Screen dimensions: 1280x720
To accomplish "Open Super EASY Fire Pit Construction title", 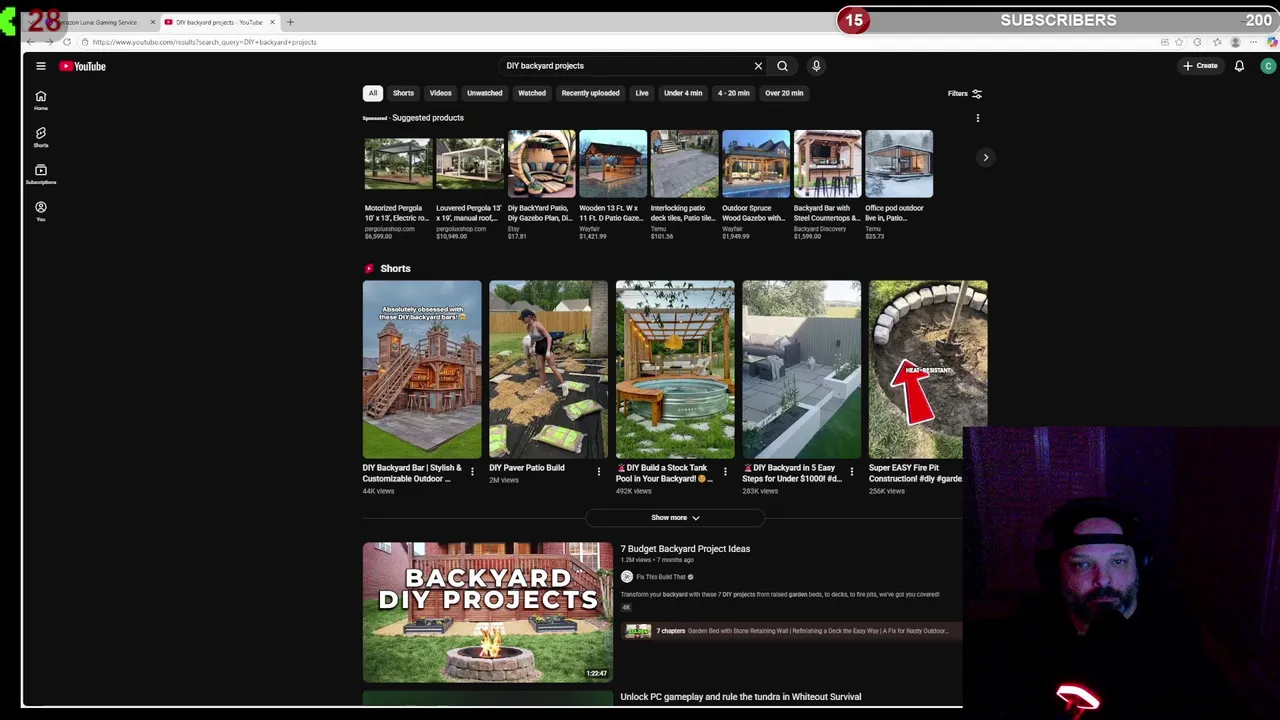I will [915, 473].
